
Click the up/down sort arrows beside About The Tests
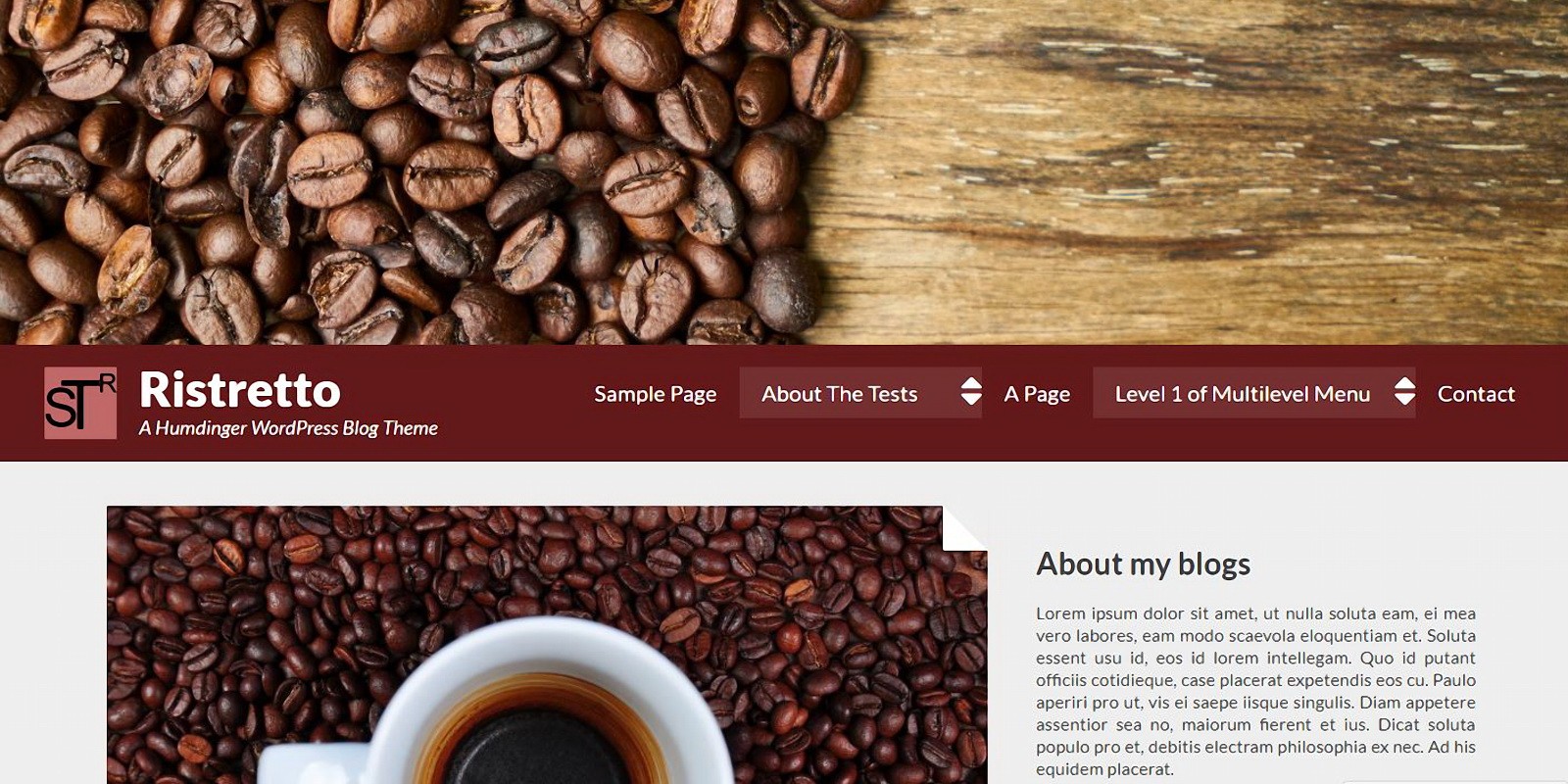click(970, 392)
